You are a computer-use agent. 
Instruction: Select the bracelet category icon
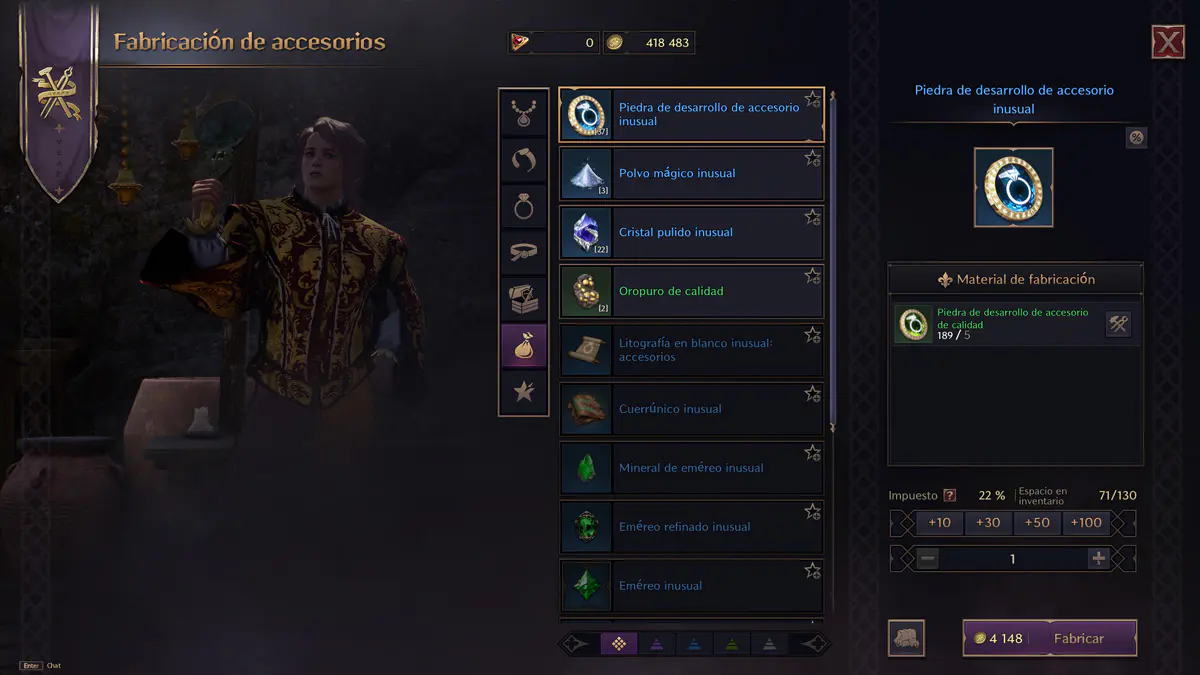[x=524, y=159]
